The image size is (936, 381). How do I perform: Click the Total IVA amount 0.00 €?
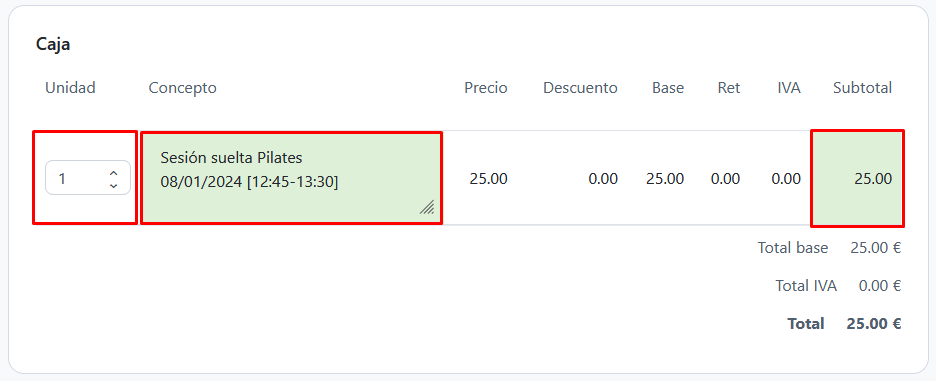click(x=880, y=286)
